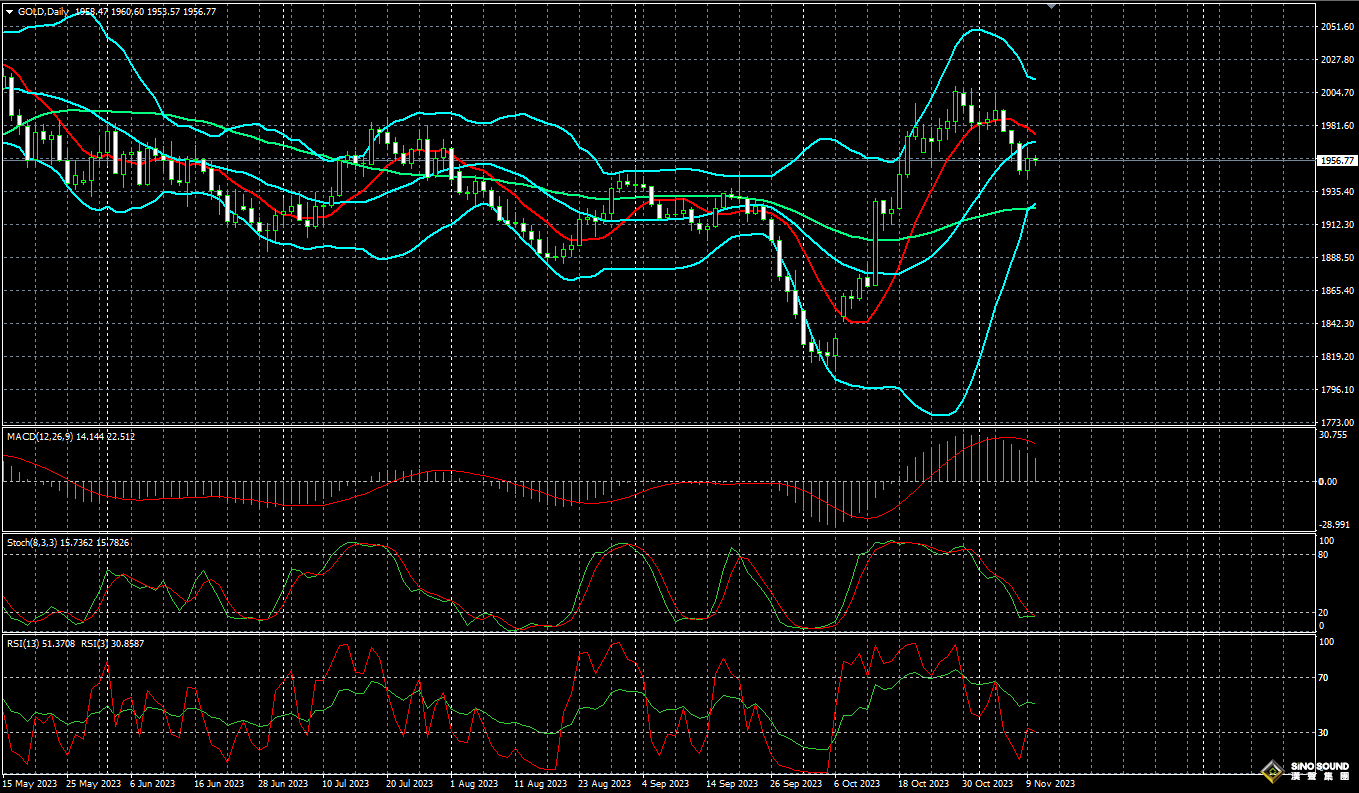Screen dimensions: 1359x793
Task: Click the MACD scale value -28.991
Action: [1336, 524]
